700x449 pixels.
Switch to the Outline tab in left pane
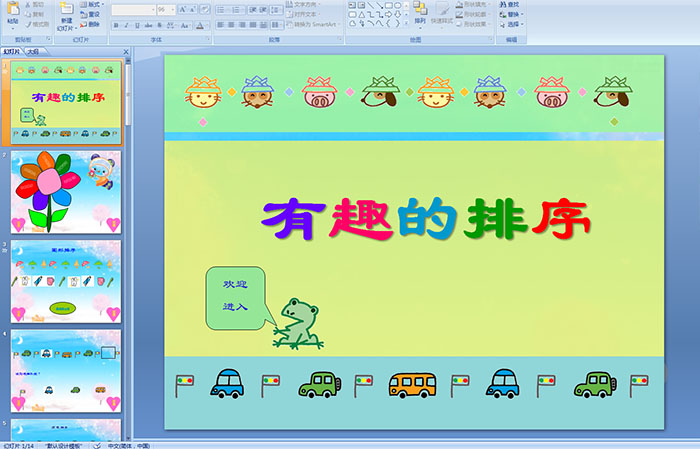click(x=33, y=50)
